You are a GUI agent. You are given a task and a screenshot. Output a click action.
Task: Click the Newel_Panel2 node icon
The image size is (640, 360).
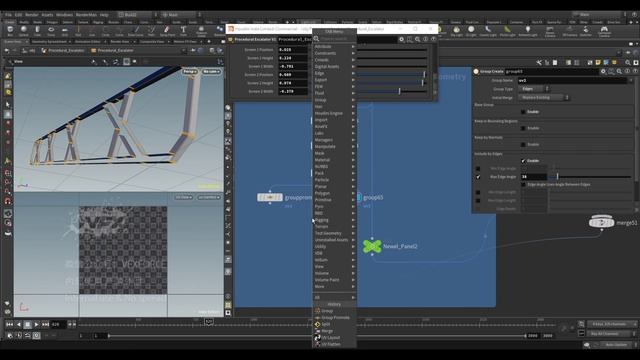pos(372,246)
